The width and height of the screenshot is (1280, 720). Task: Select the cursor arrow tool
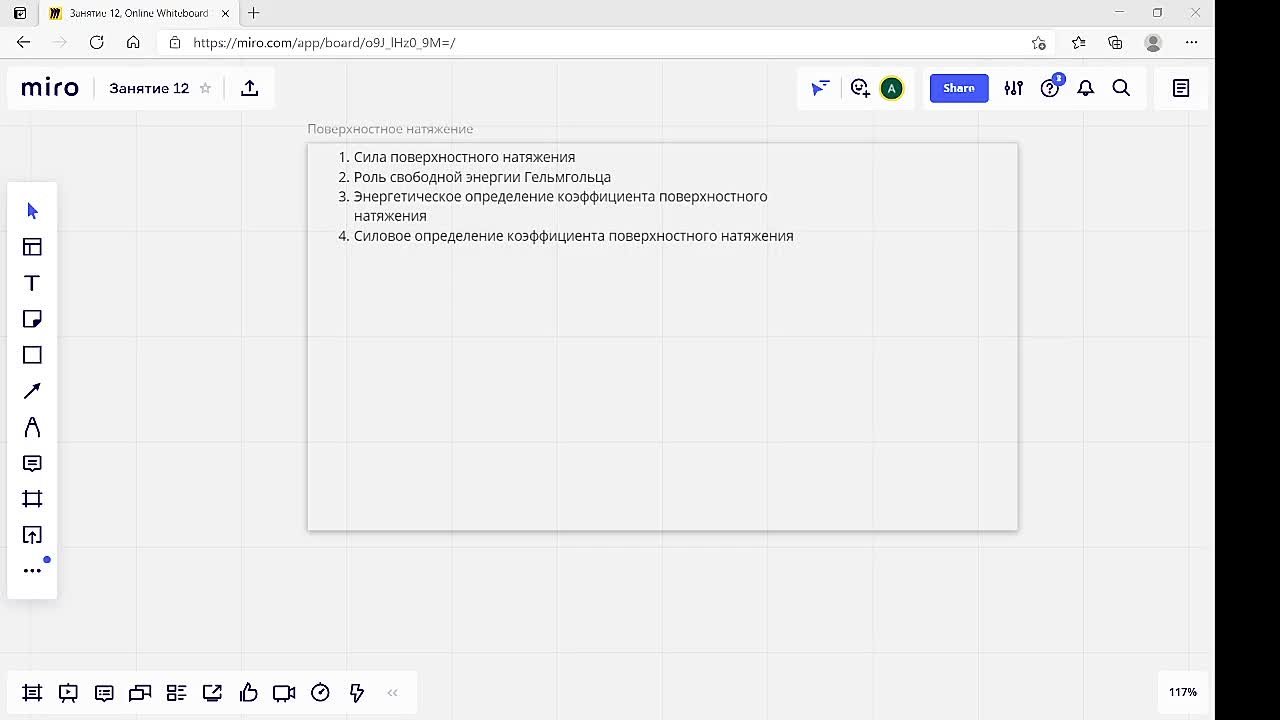point(32,211)
